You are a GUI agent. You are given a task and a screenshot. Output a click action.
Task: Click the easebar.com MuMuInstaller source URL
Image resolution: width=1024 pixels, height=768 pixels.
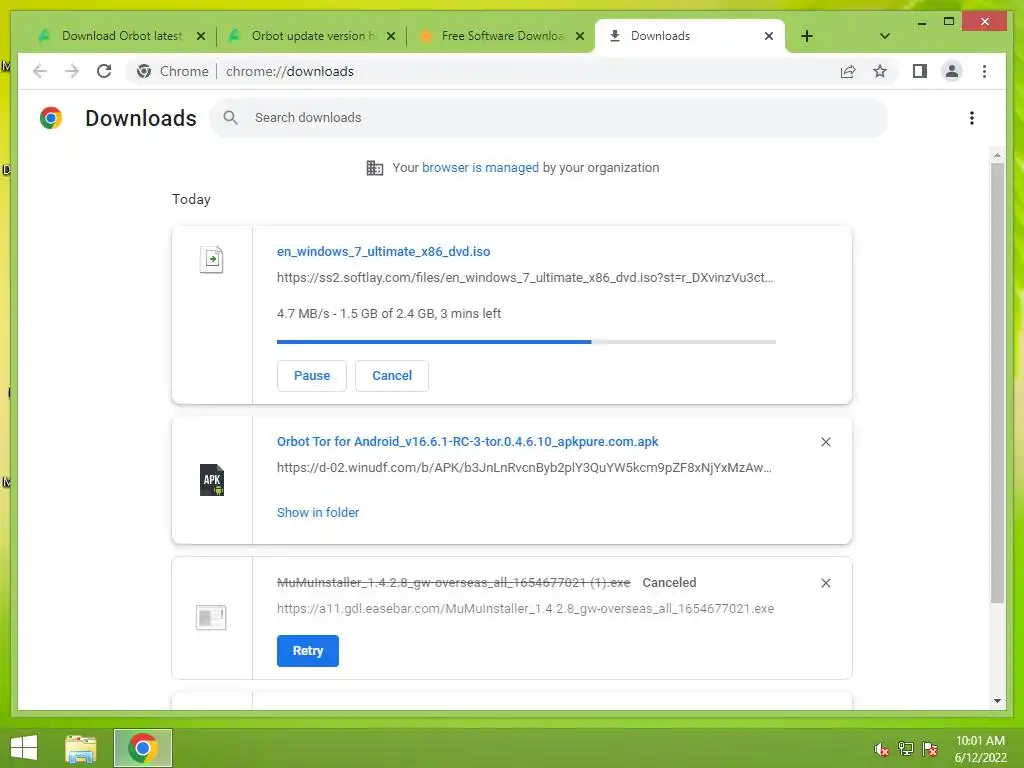[x=526, y=609]
